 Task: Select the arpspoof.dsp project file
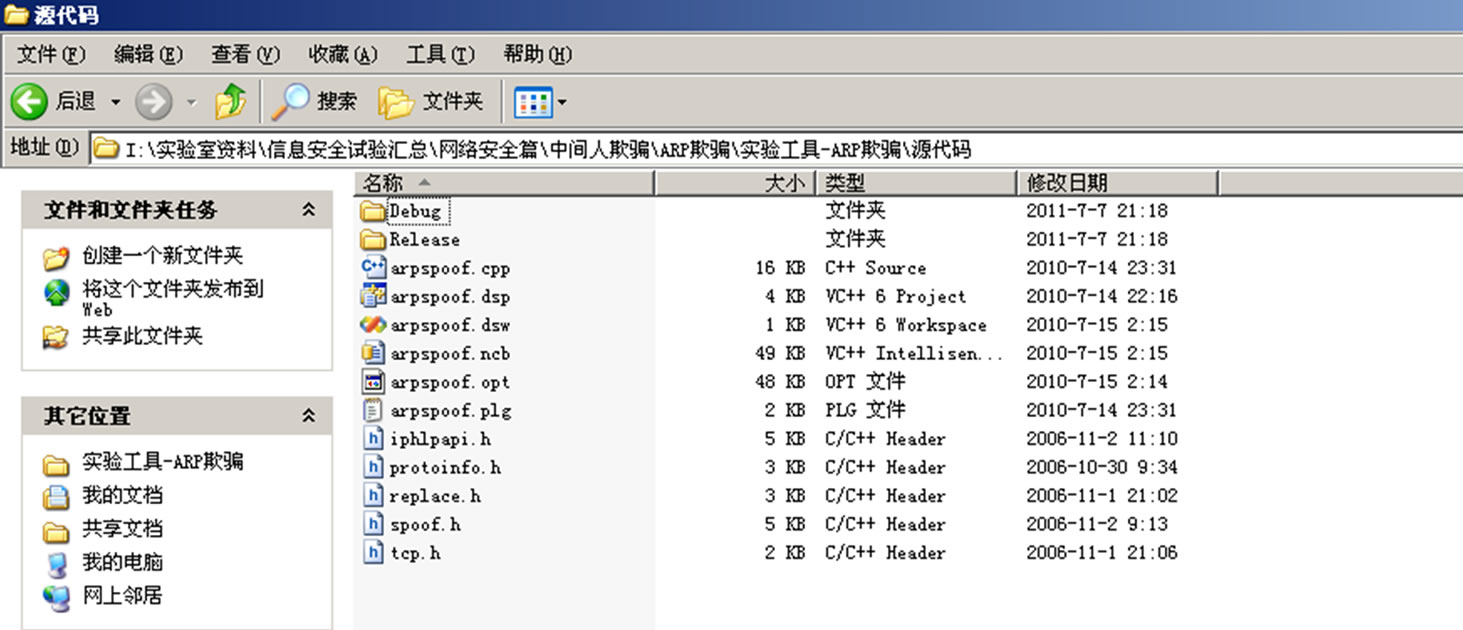click(449, 297)
